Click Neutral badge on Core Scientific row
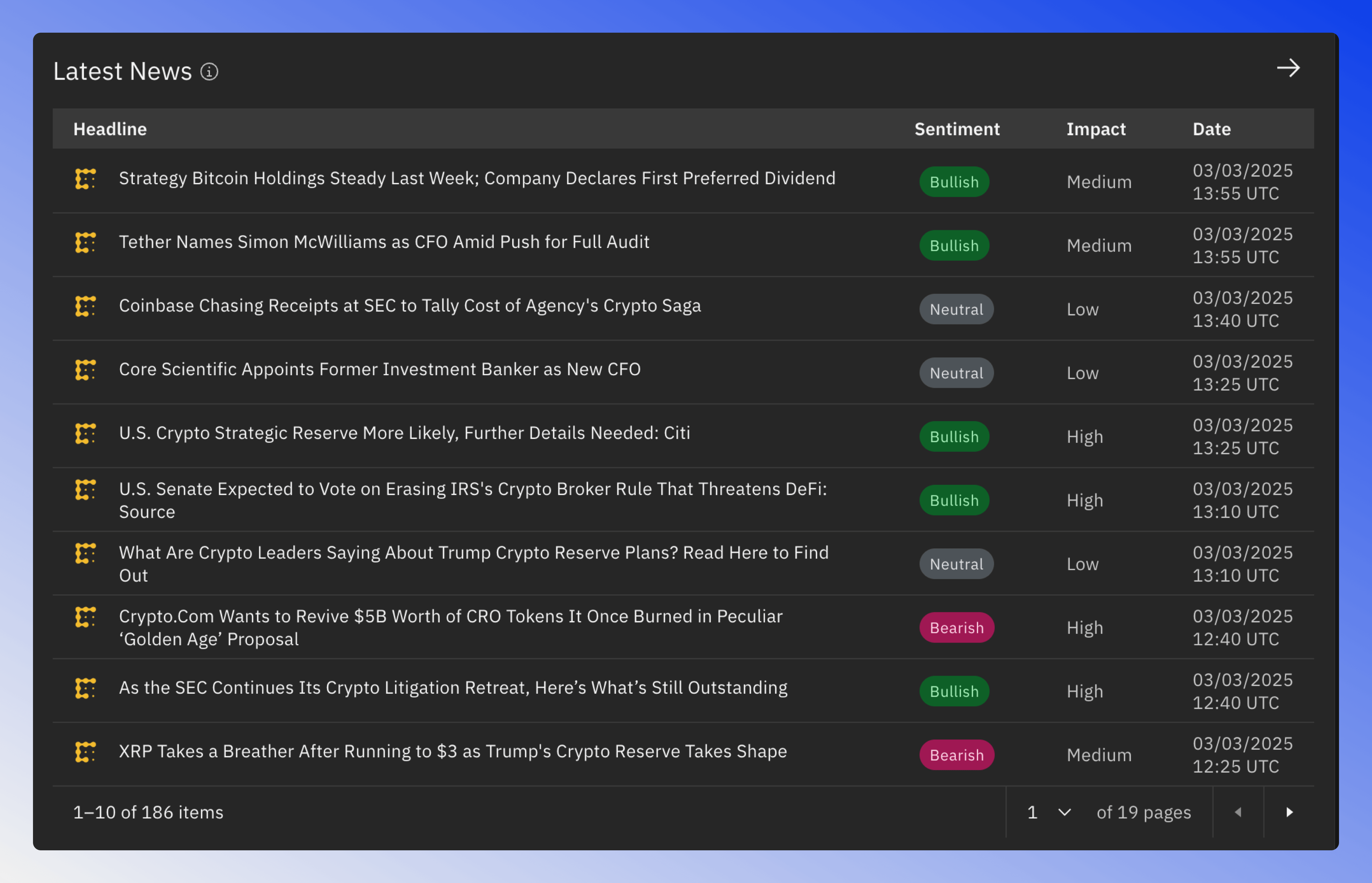Image resolution: width=1372 pixels, height=883 pixels. coord(956,373)
